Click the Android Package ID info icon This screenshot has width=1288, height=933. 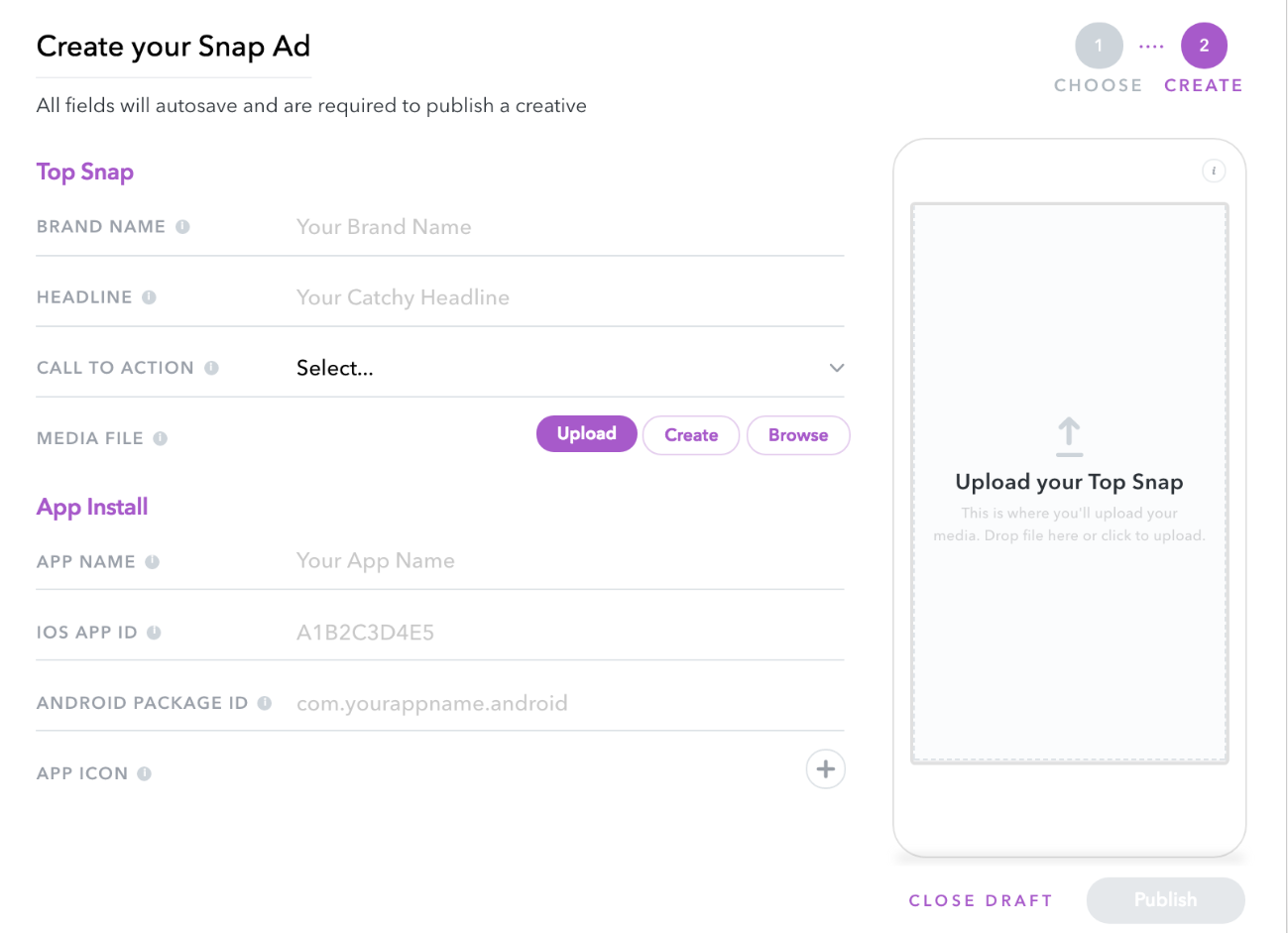tap(263, 702)
